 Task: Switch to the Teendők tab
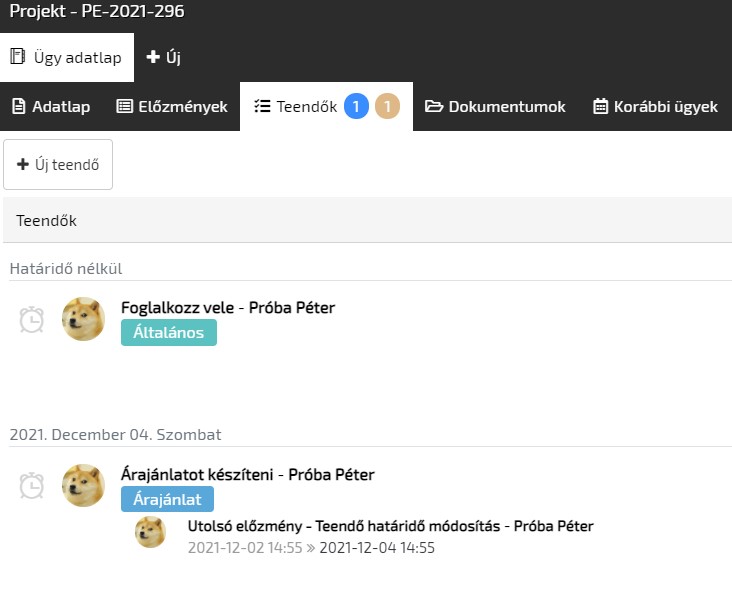(x=295, y=107)
